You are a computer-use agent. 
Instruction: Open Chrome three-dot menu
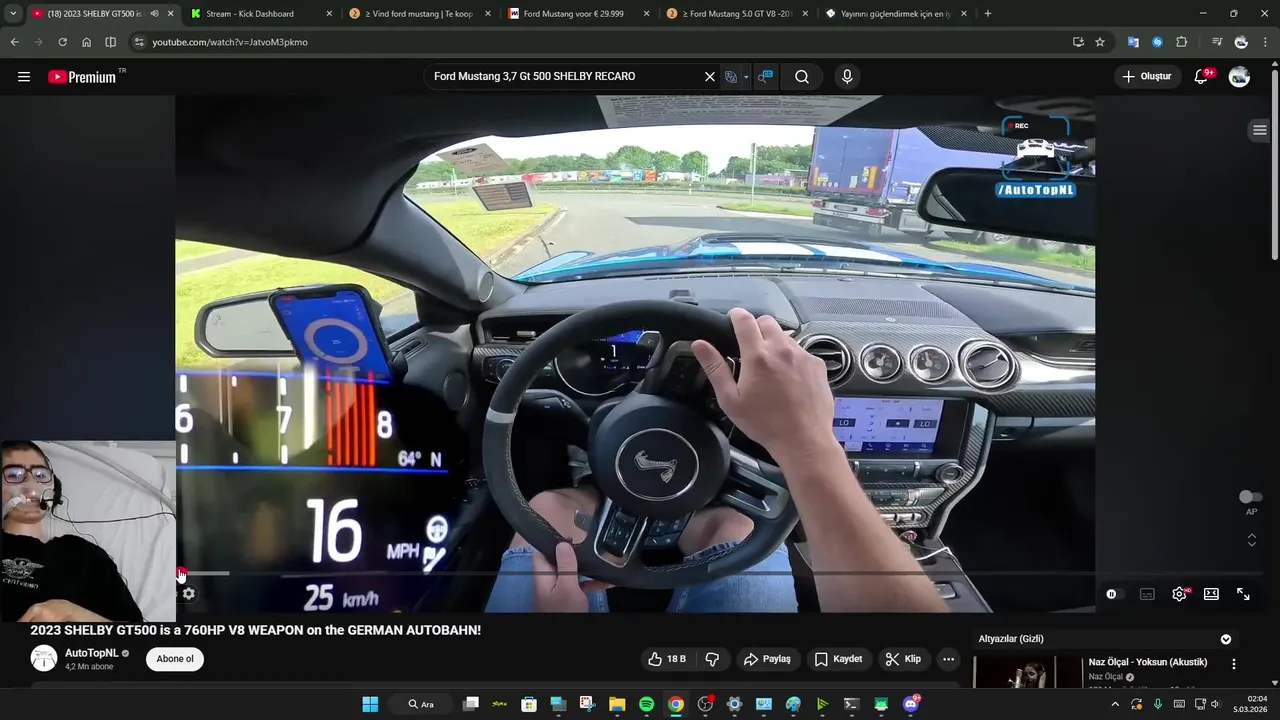tap(1265, 42)
